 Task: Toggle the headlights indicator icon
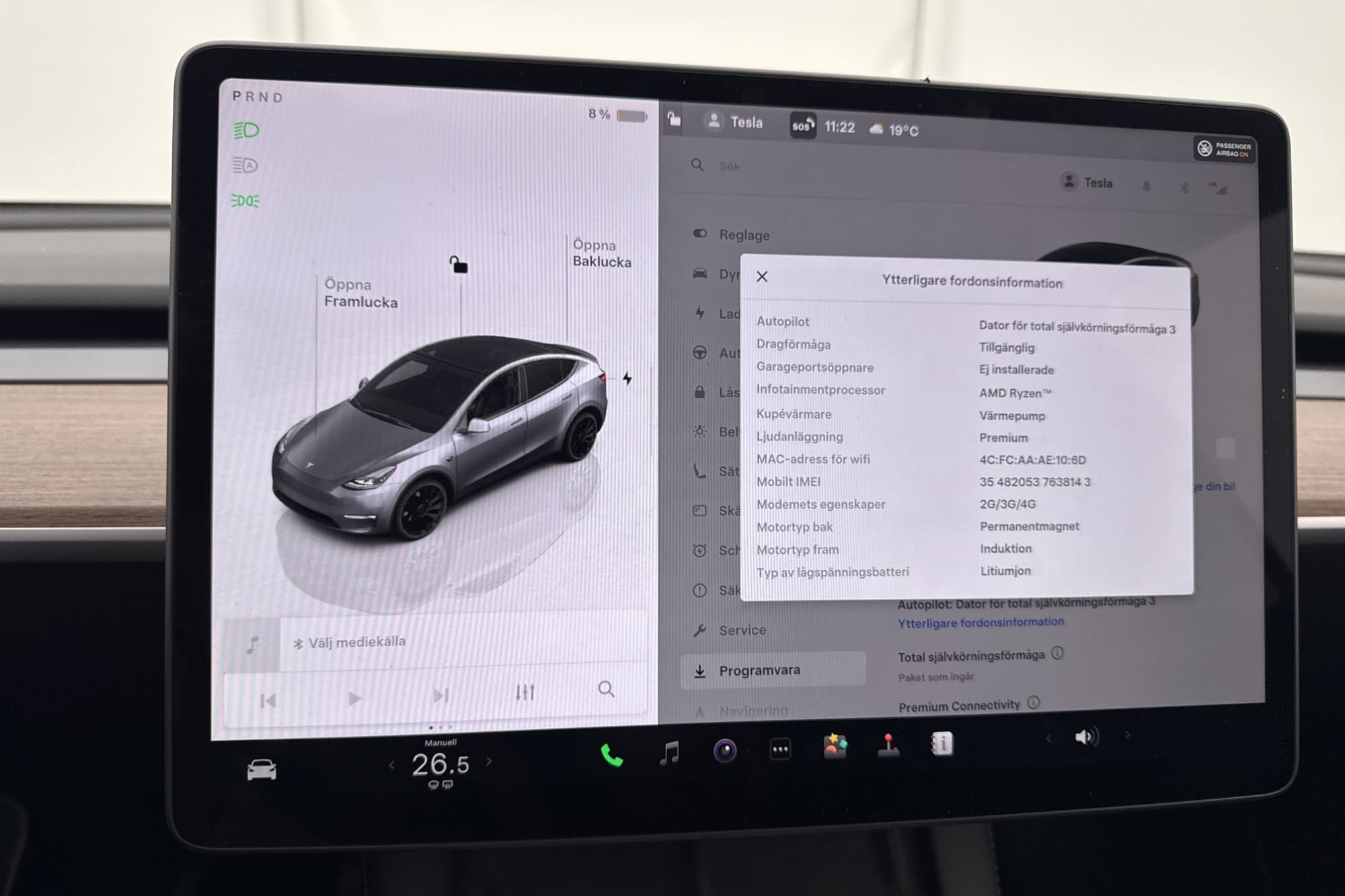(246, 130)
